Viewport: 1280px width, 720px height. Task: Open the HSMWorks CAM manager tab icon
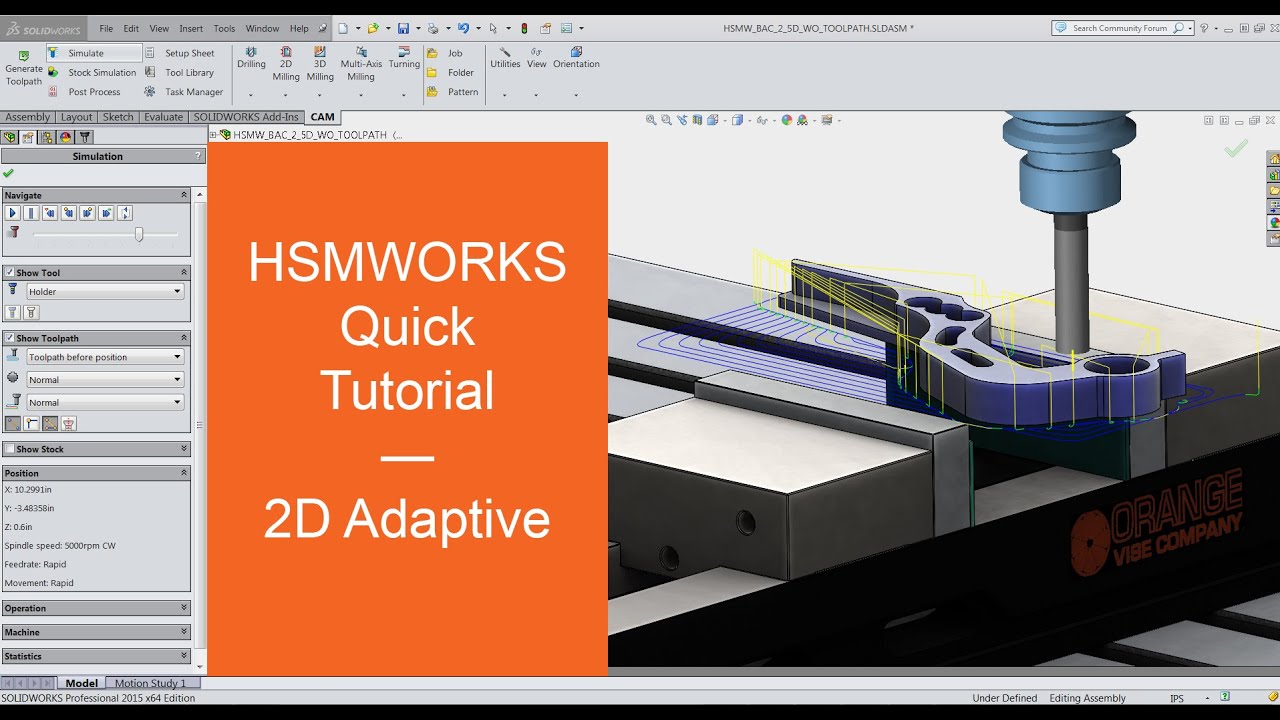(84, 137)
